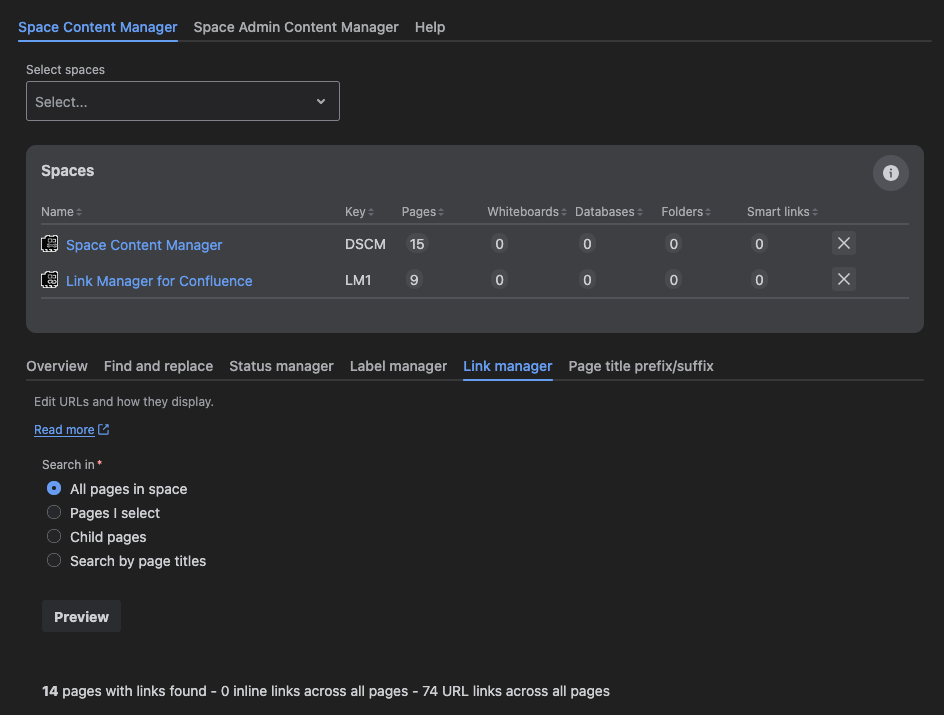Sort spaces by Pages column
Screen dimensions: 944x715
(x=423, y=212)
